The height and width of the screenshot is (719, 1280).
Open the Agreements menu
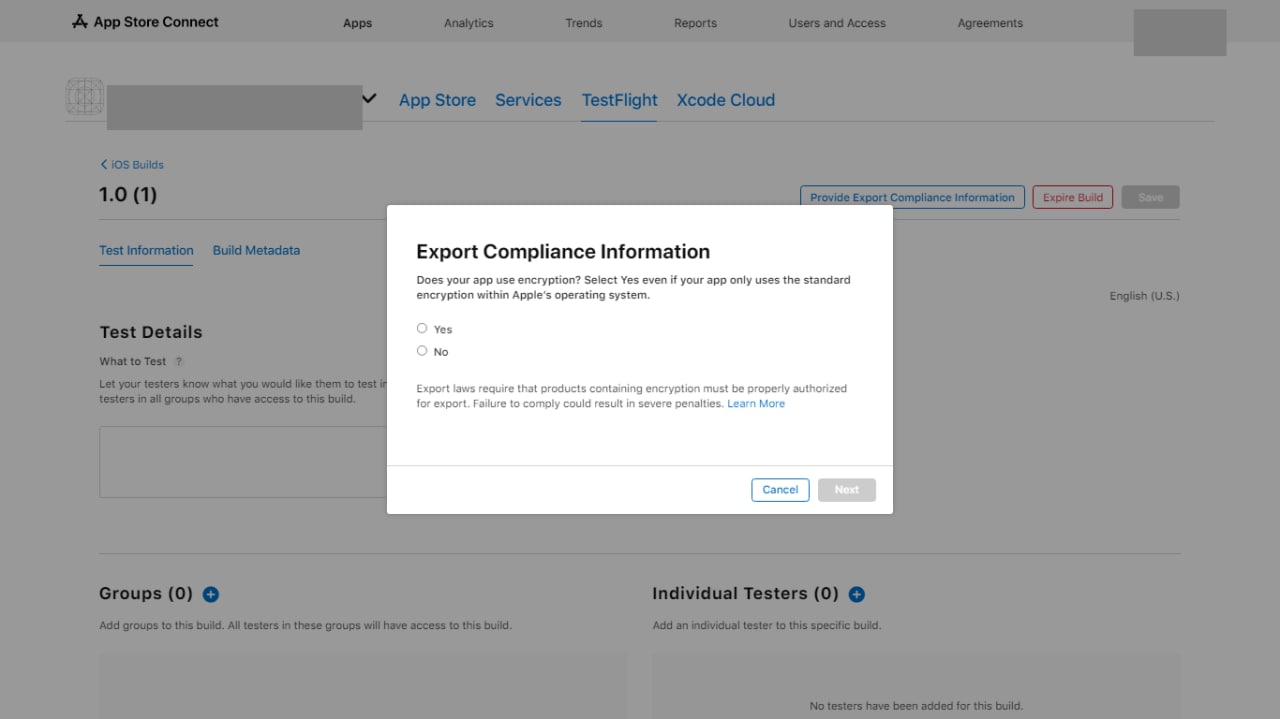tap(990, 23)
